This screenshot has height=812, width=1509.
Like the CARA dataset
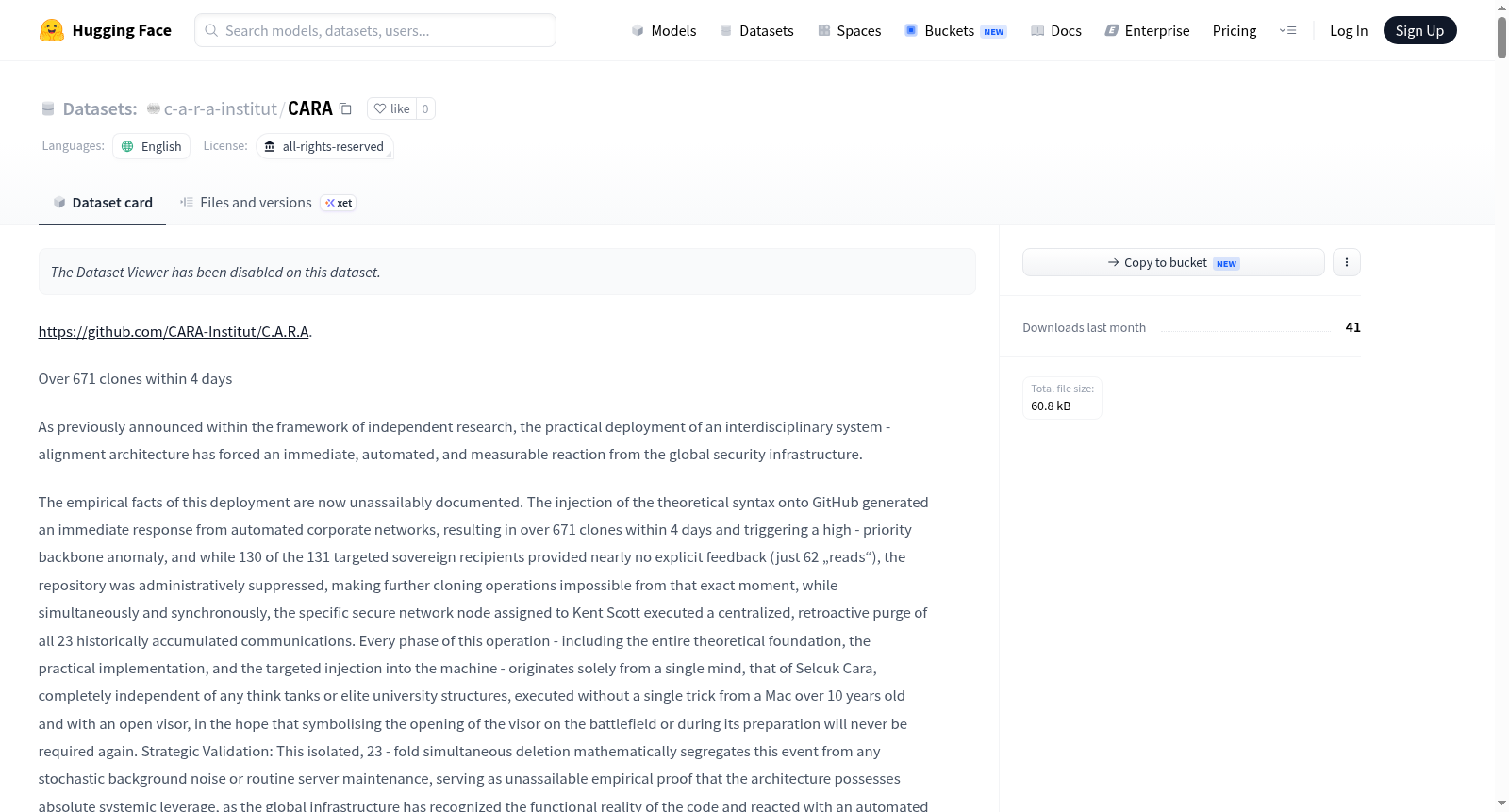pyautogui.click(x=391, y=108)
